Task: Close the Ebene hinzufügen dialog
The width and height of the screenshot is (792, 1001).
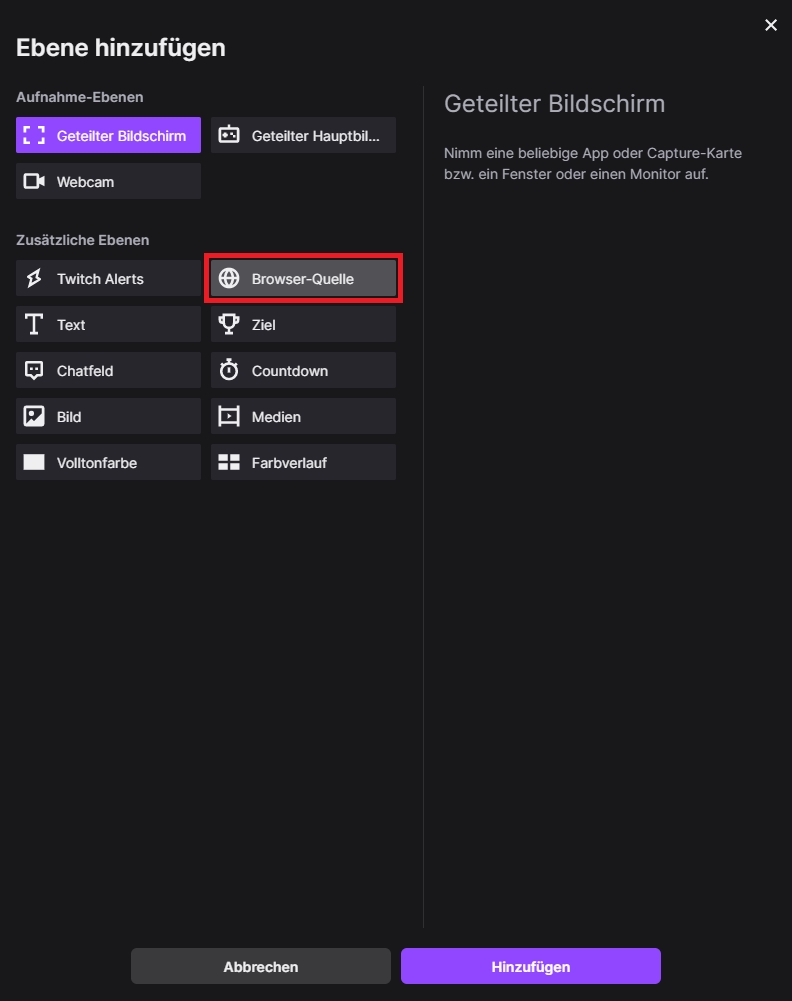Action: click(x=771, y=25)
